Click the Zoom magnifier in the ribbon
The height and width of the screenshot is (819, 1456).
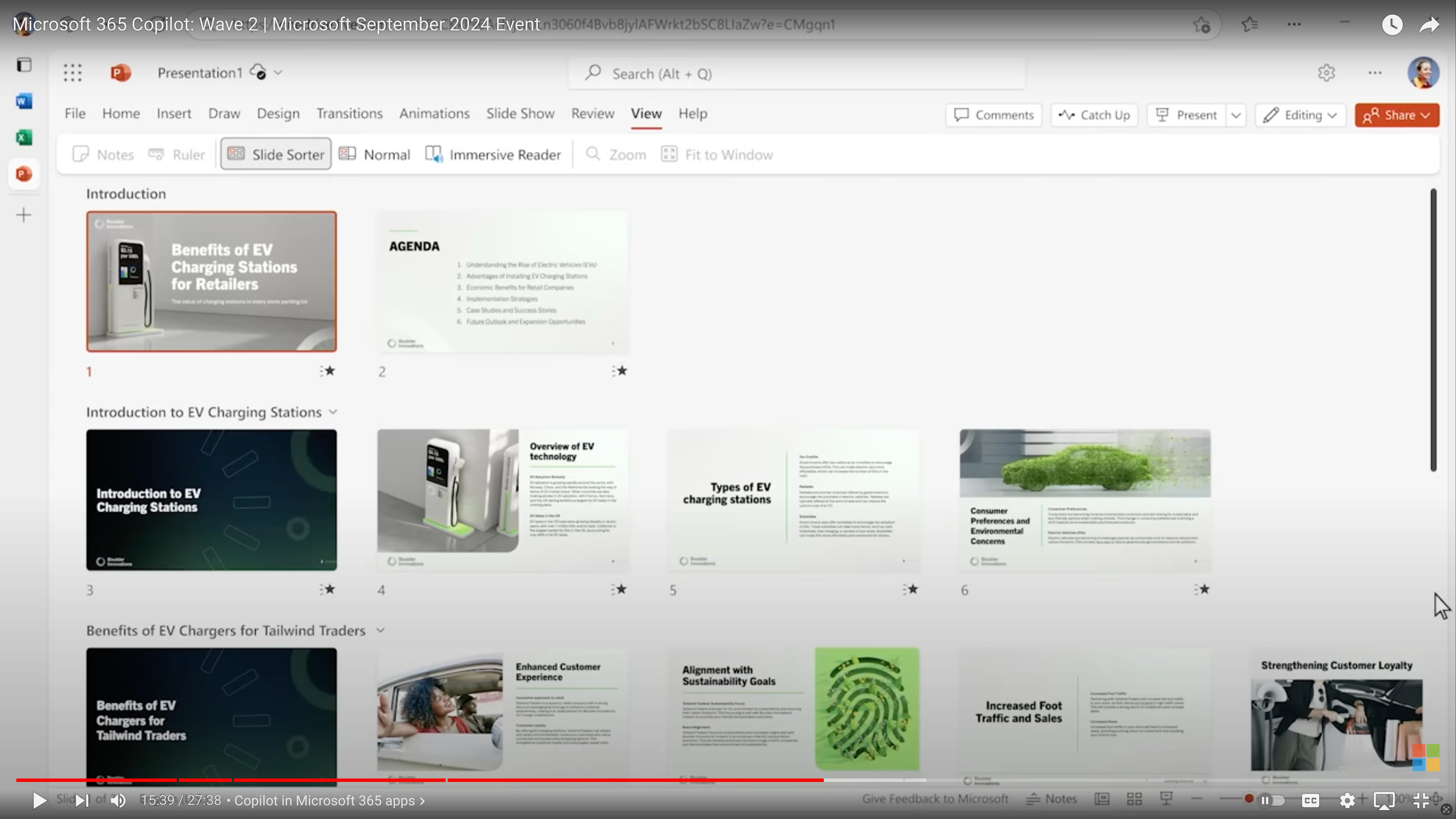tap(592, 154)
